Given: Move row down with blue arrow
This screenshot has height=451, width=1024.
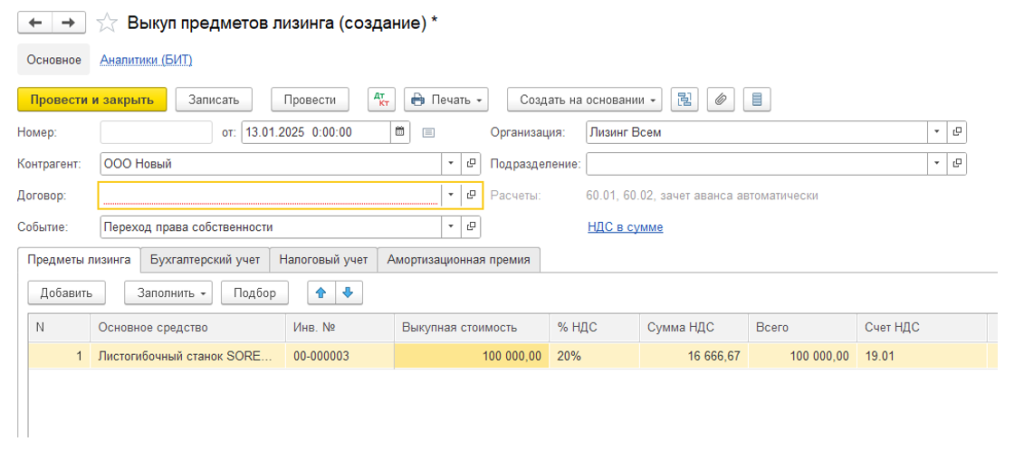Looking at the screenshot, I should (x=347, y=293).
